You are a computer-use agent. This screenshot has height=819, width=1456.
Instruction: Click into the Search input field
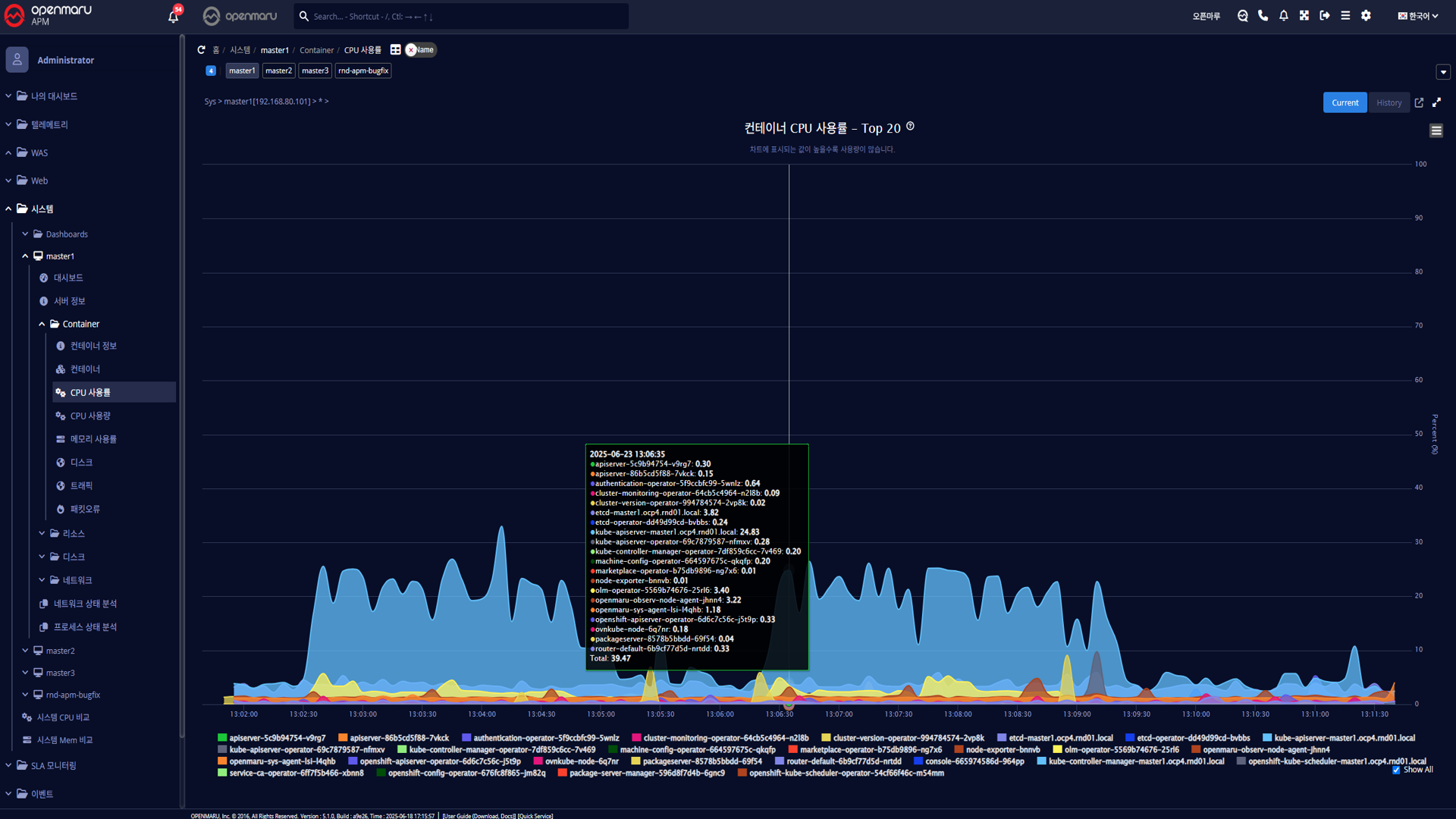tap(463, 16)
